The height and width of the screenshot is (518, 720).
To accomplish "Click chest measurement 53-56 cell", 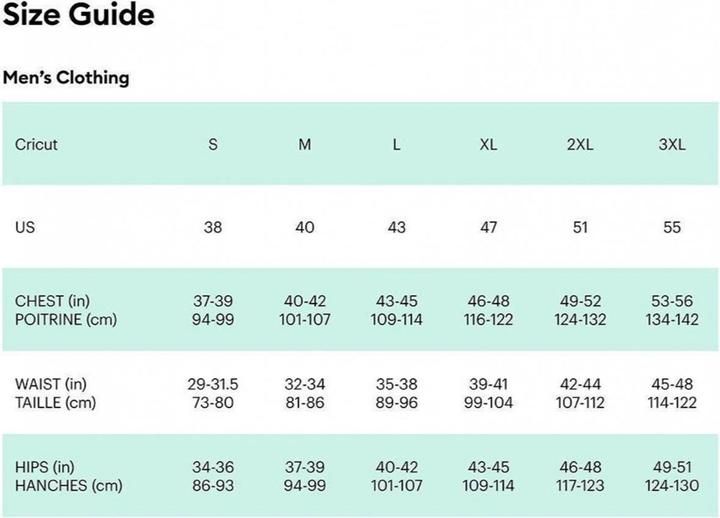I will click(x=672, y=301).
